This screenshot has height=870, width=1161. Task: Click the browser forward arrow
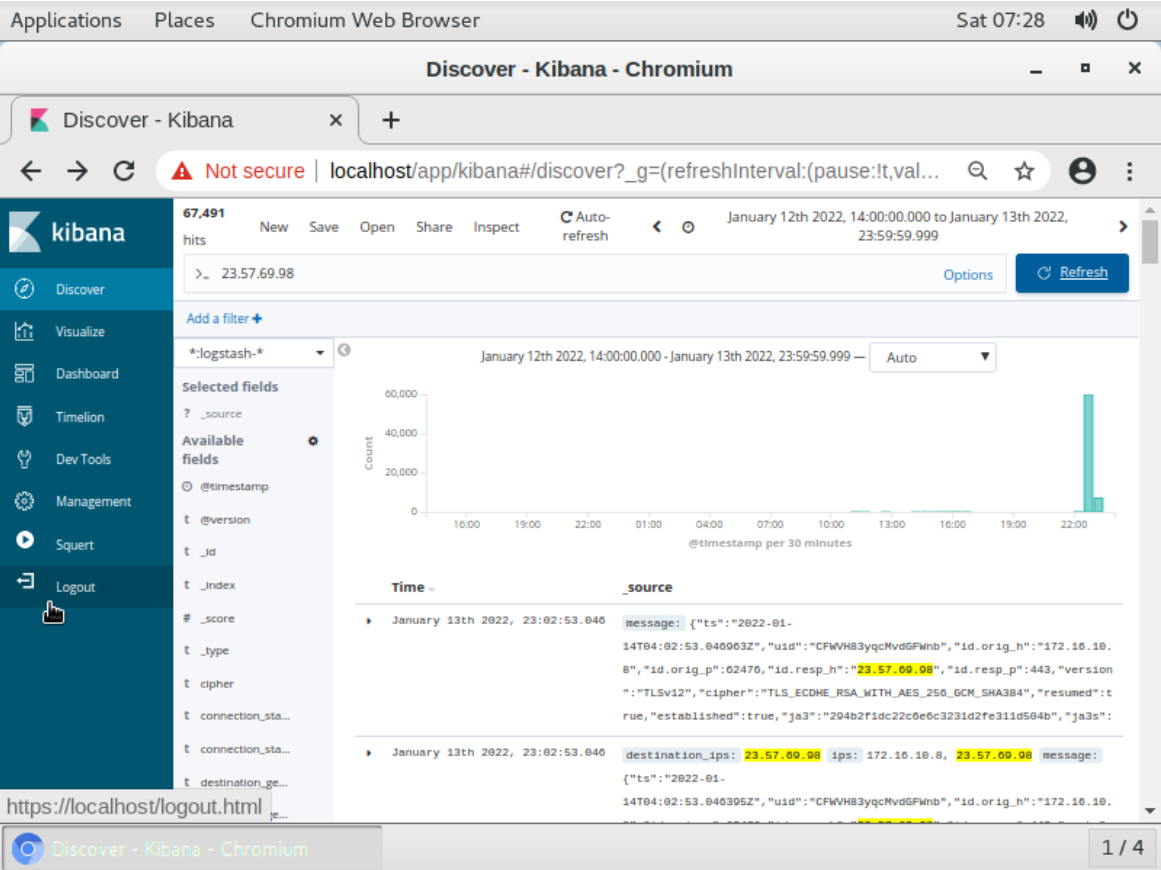pyautogui.click(x=77, y=171)
